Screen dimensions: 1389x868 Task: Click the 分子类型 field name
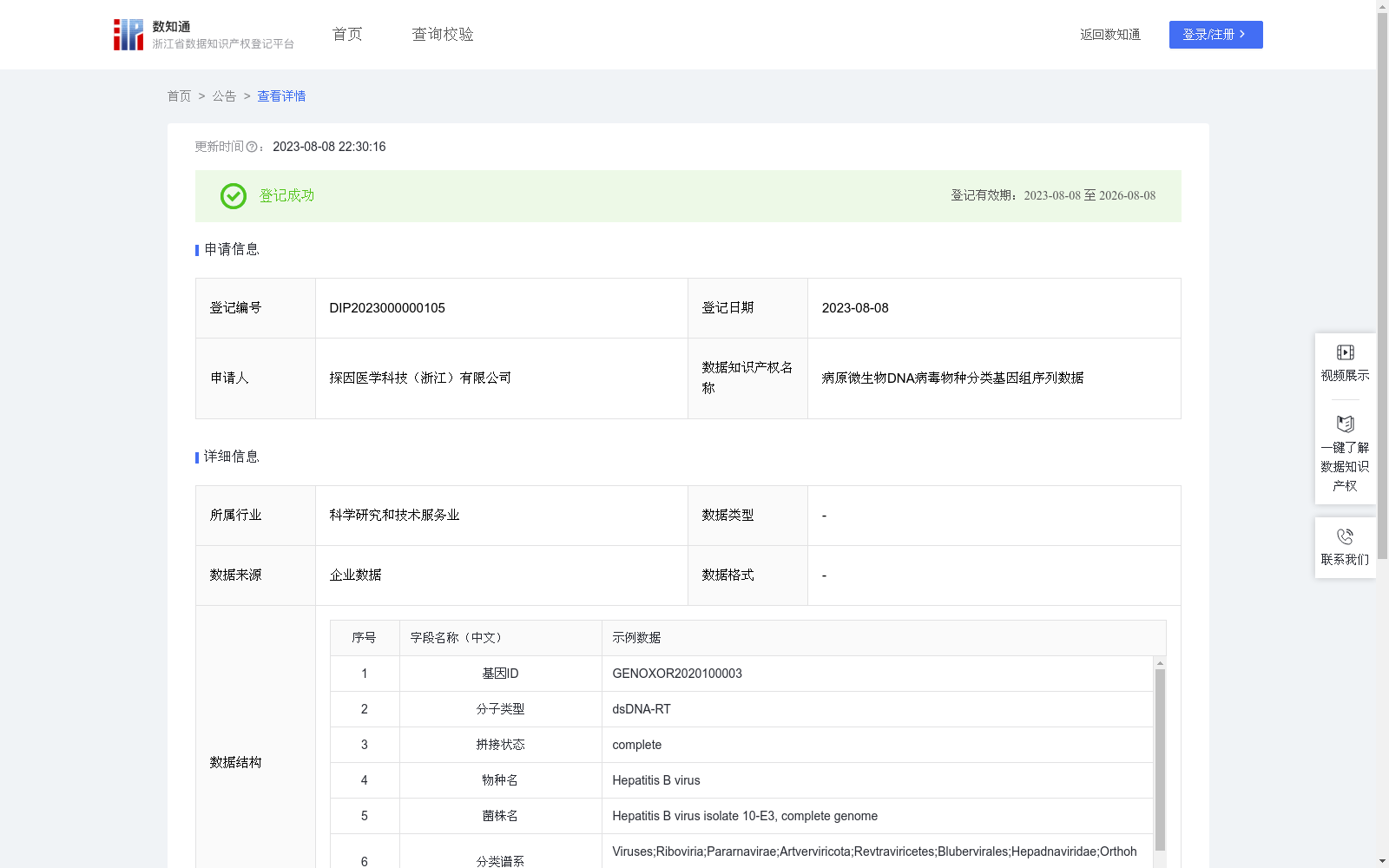coord(500,709)
